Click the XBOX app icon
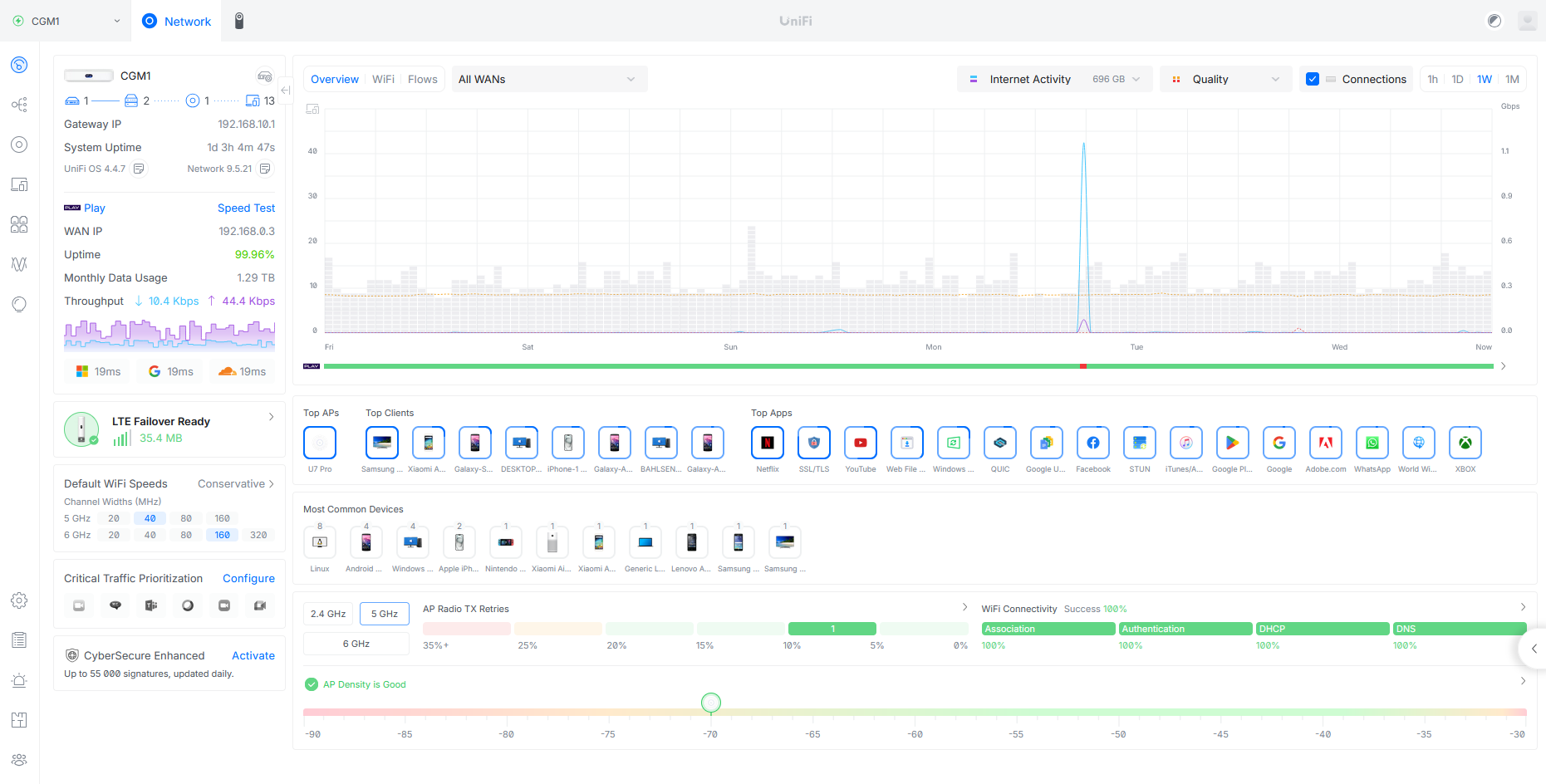Viewport: 1546px width, 784px height. tap(1465, 443)
